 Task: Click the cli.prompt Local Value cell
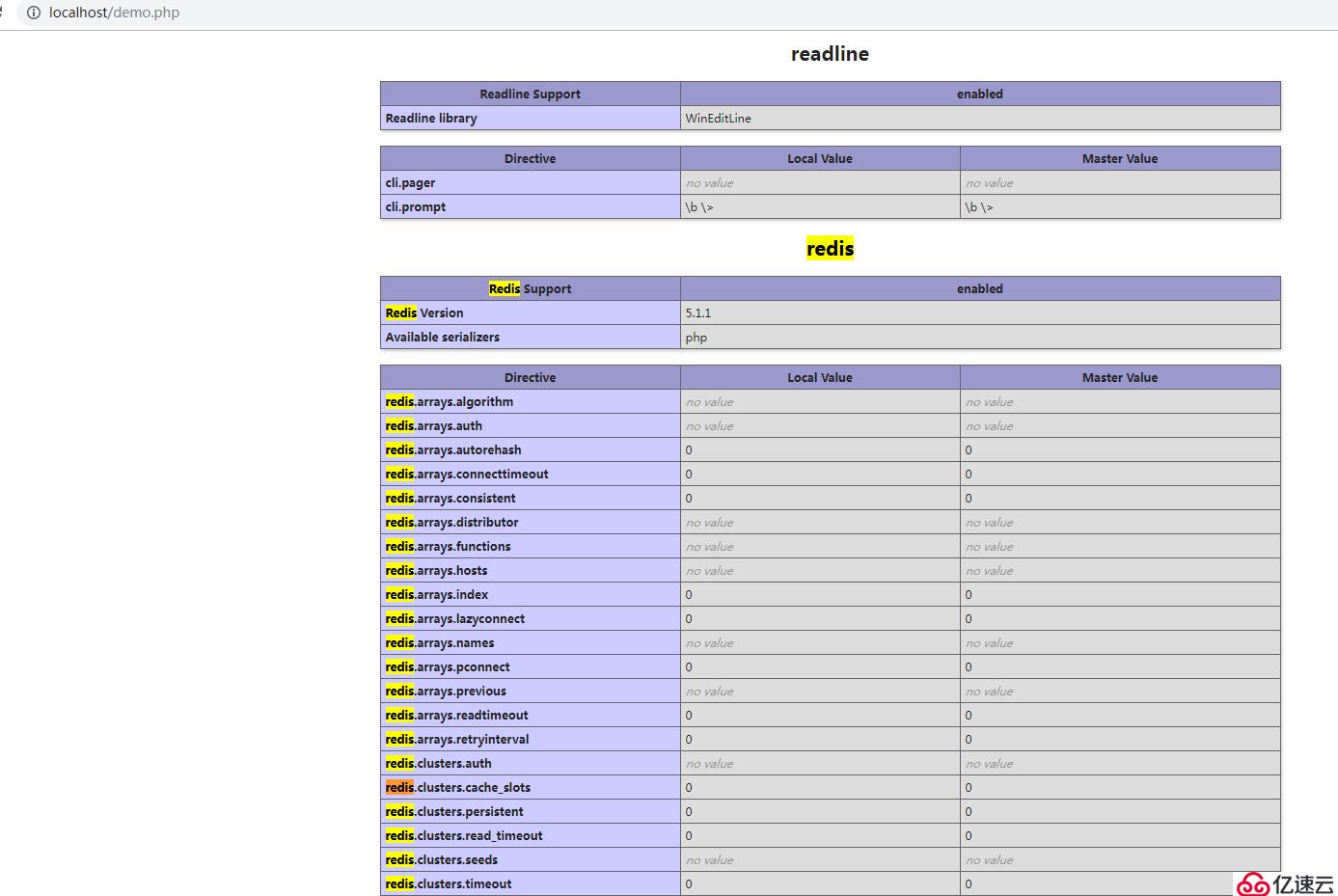pos(820,206)
